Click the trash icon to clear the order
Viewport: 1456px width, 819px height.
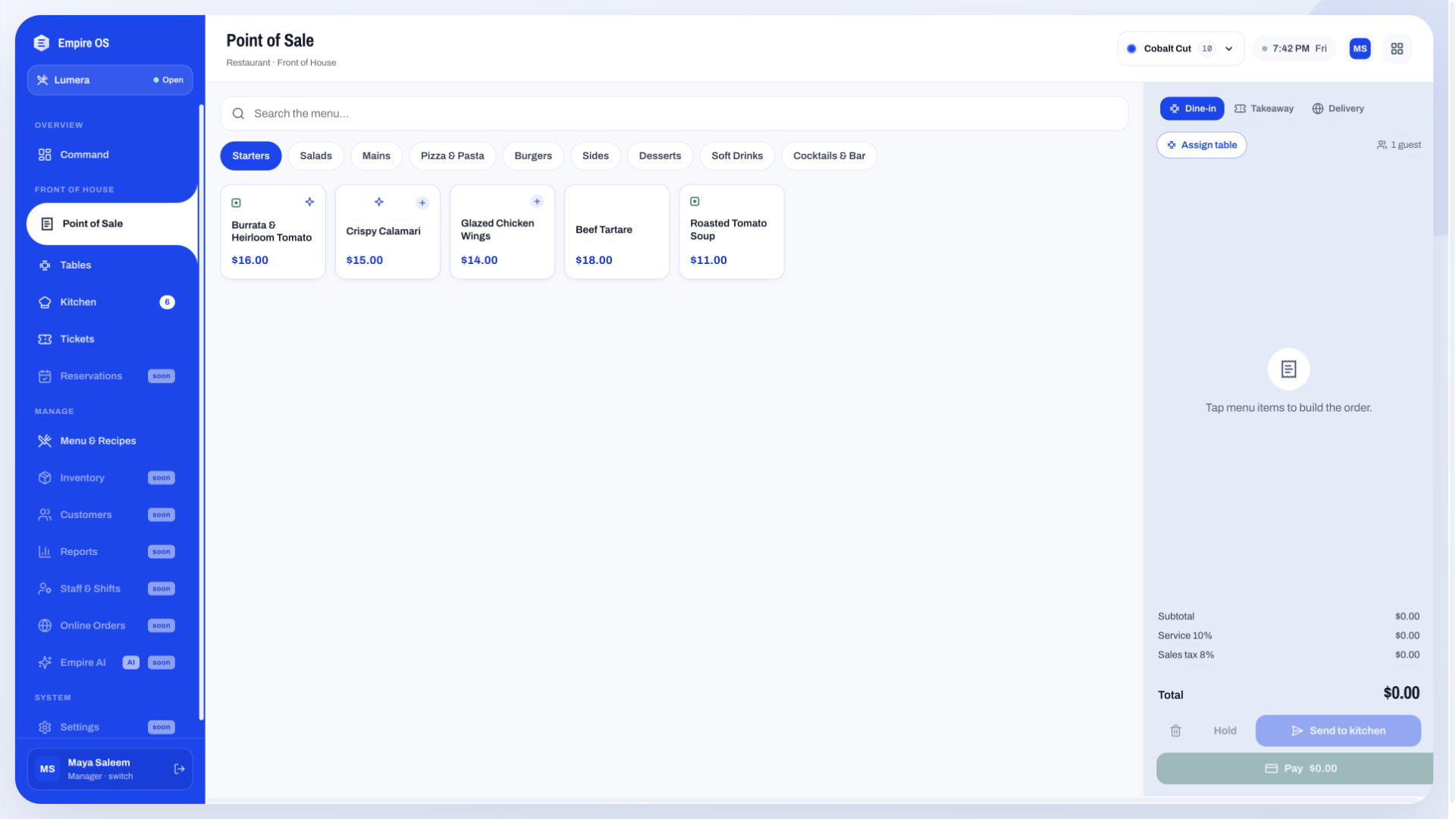(1175, 731)
